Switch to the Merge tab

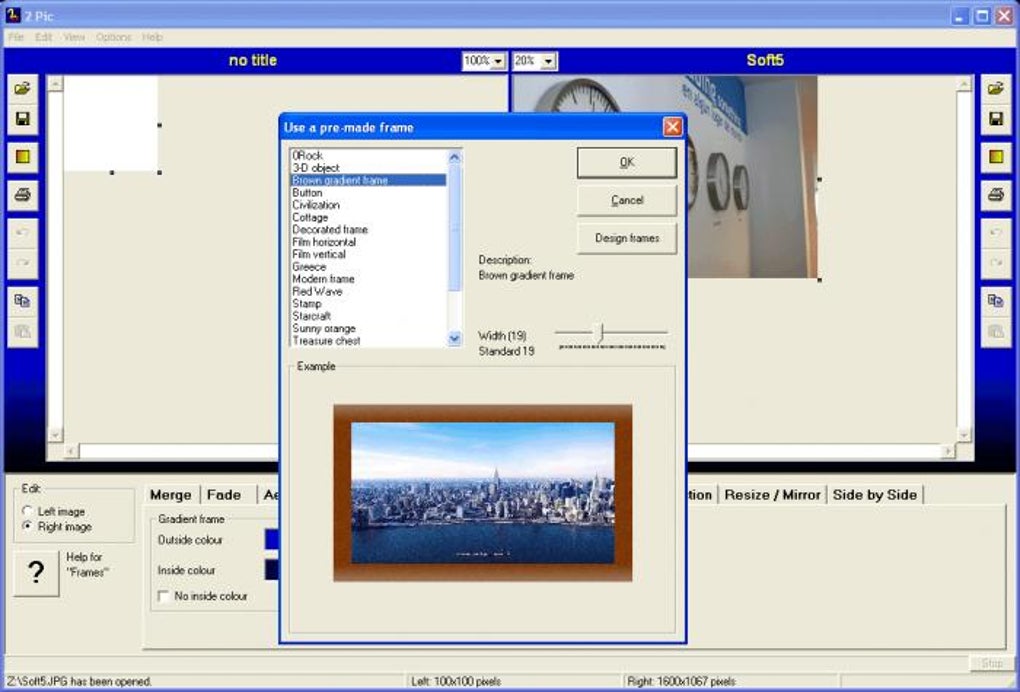pos(170,495)
